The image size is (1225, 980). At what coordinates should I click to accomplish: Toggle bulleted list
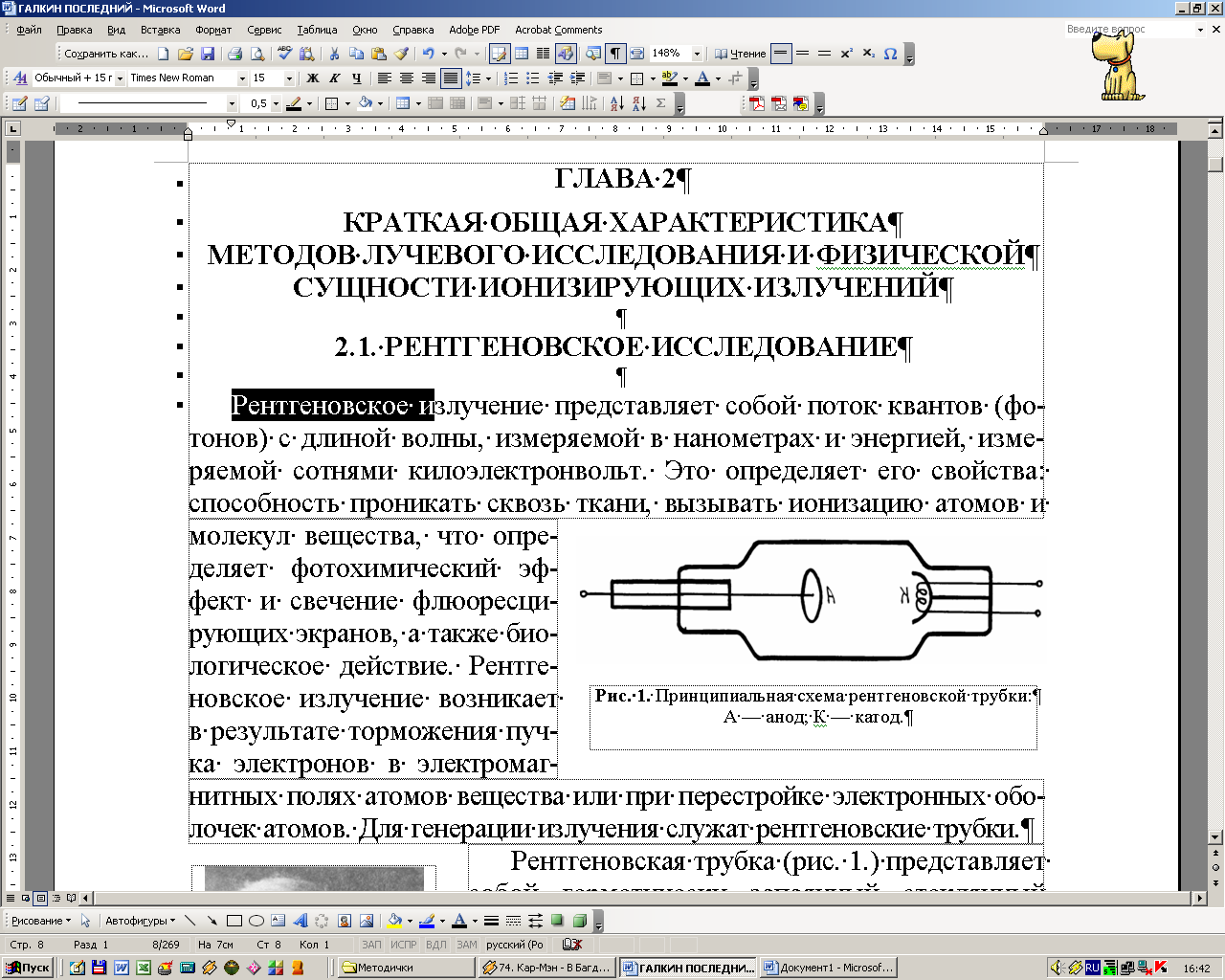[534, 78]
